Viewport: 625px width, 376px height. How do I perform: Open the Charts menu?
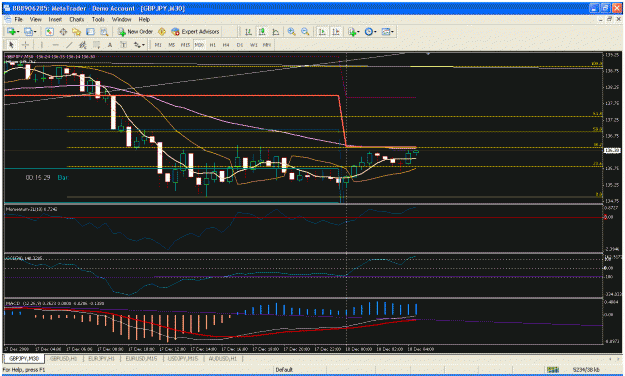pyautogui.click(x=77, y=19)
